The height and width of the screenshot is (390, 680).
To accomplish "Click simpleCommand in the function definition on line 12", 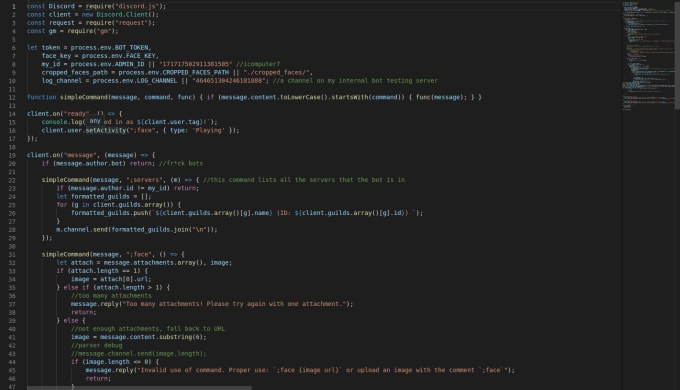I will [x=83, y=97].
